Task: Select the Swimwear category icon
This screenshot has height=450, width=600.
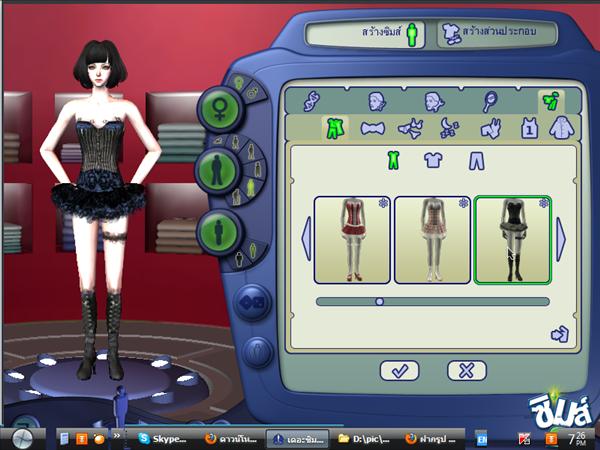Action: (x=491, y=129)
